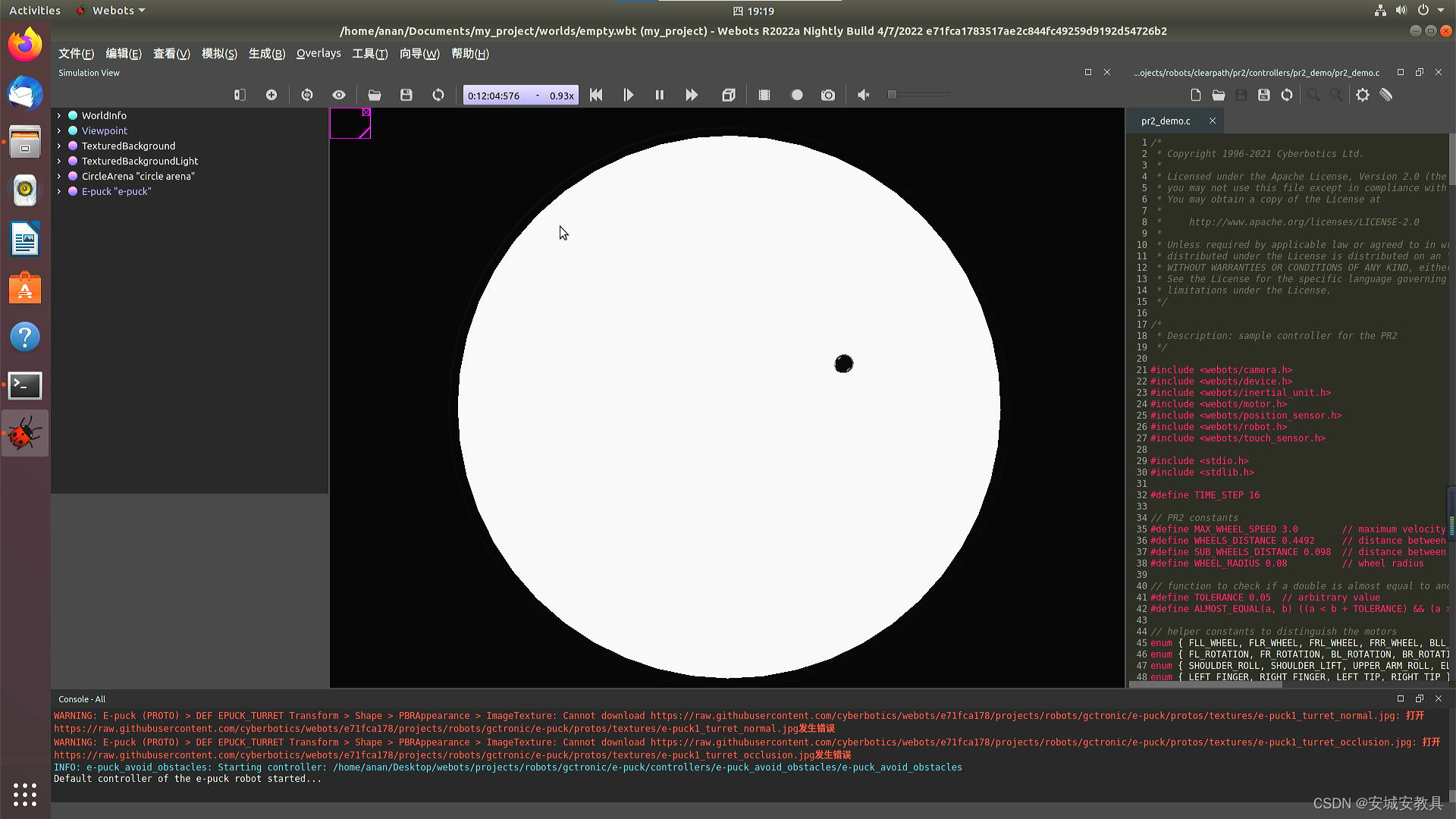1456x819 pixels.
Task: Mute the simulation sound
Action: click(x=864, y=95)
